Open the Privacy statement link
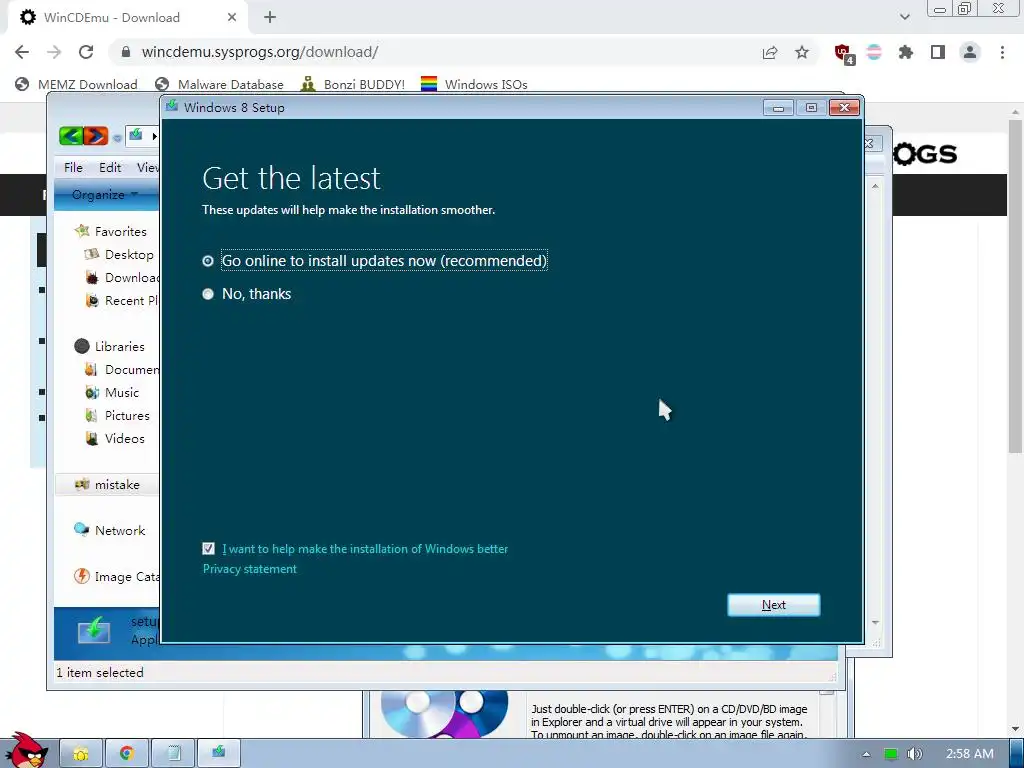The image size is (1024, 768). click(249, 569)
